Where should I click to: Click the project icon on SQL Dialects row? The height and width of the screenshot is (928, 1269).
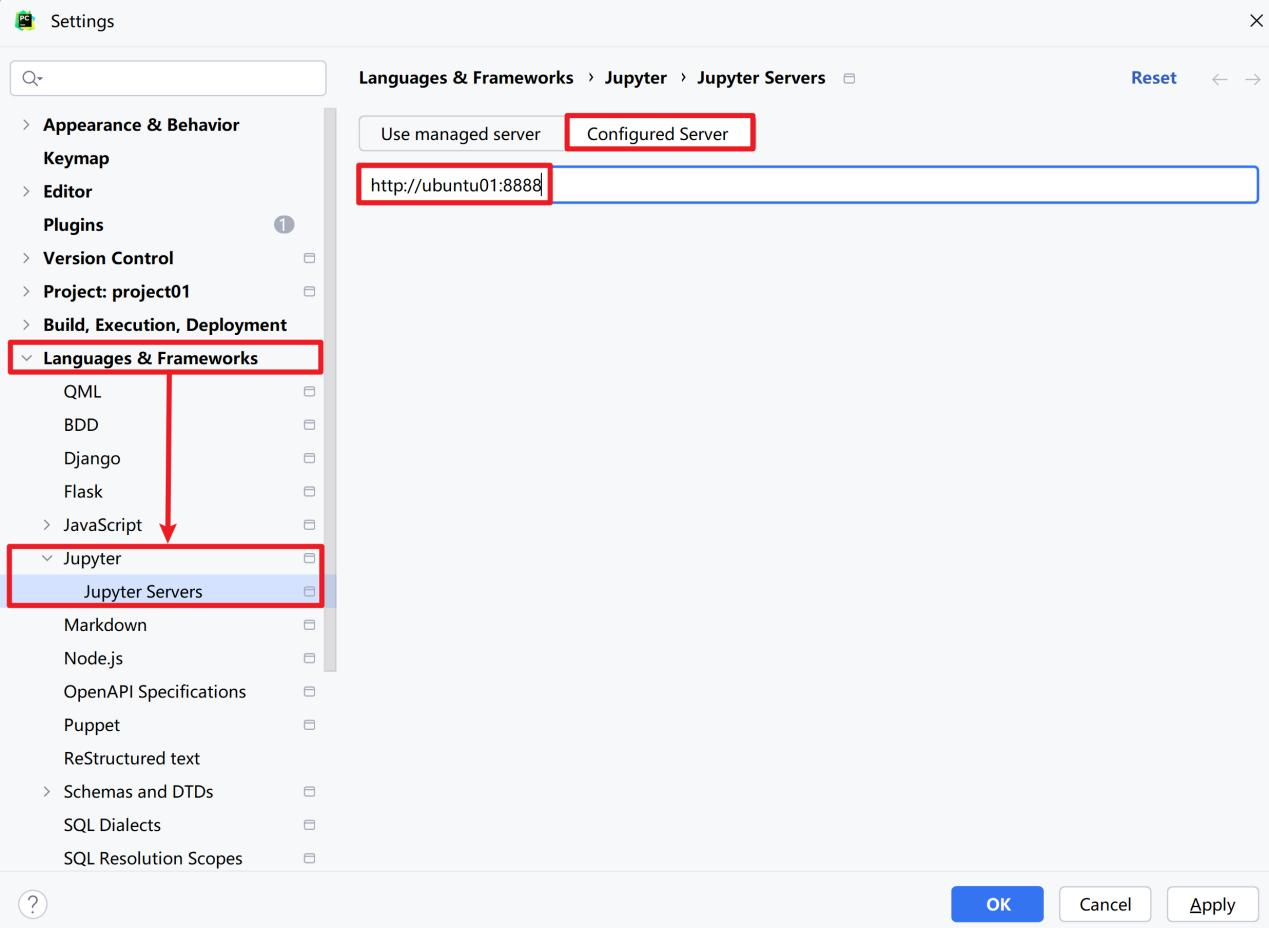(x=309, y=825)
